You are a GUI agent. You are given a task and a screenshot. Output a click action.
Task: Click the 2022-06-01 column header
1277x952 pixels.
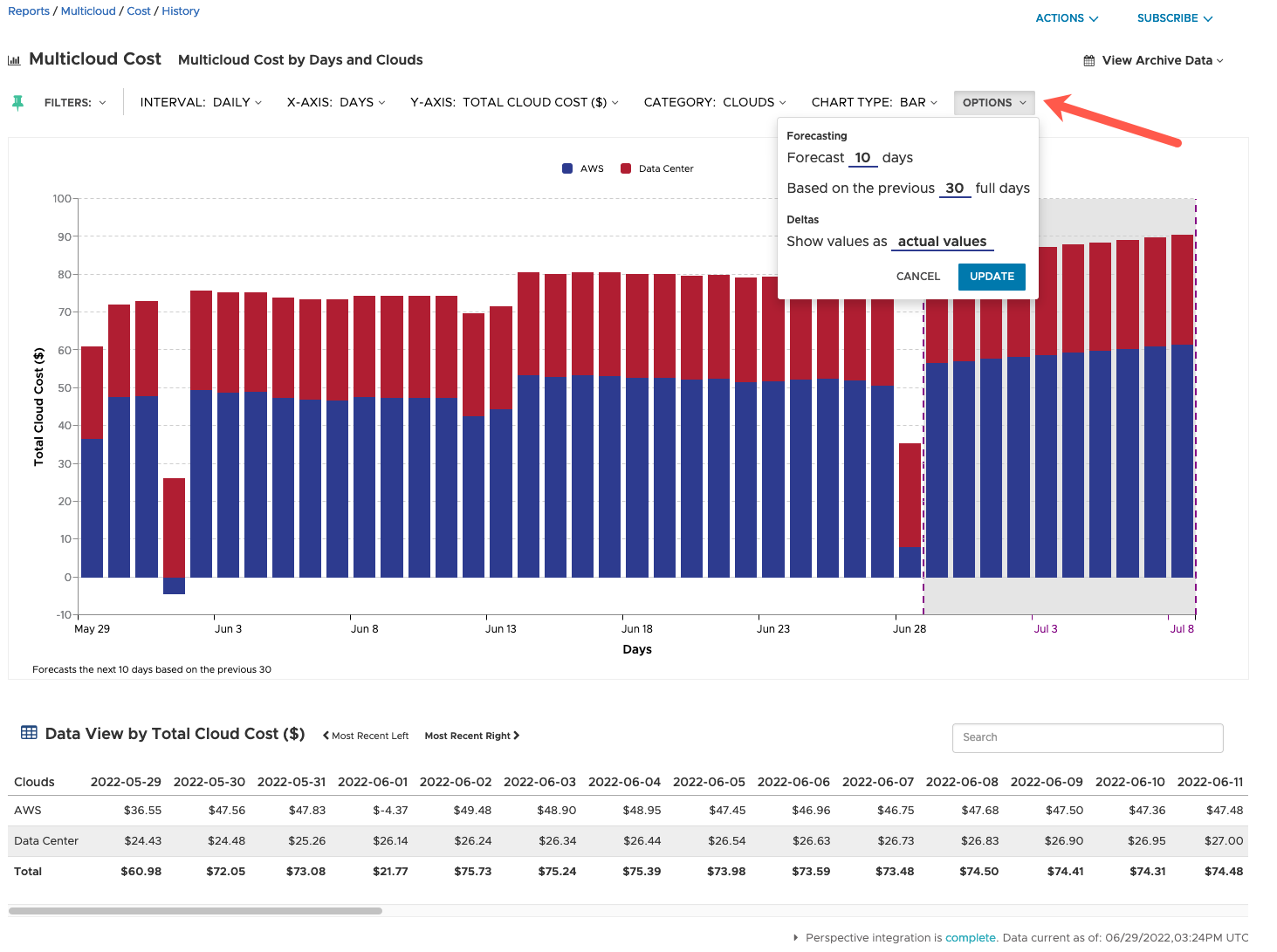373,782
